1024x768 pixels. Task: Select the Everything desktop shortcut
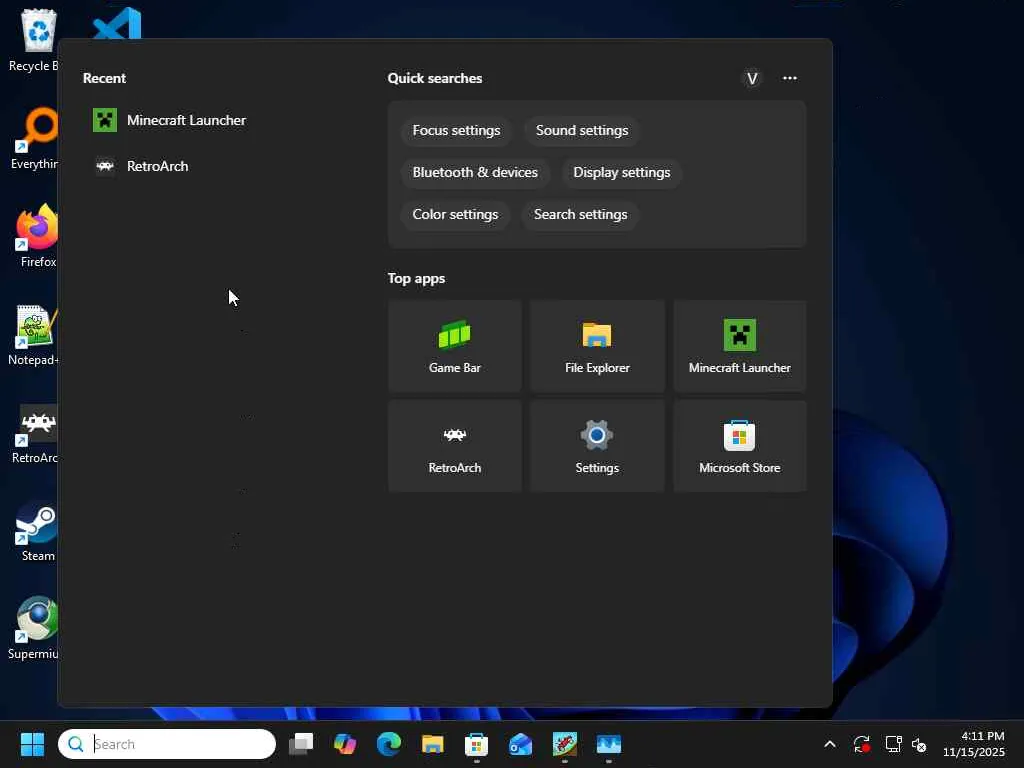tap(34, 138)
